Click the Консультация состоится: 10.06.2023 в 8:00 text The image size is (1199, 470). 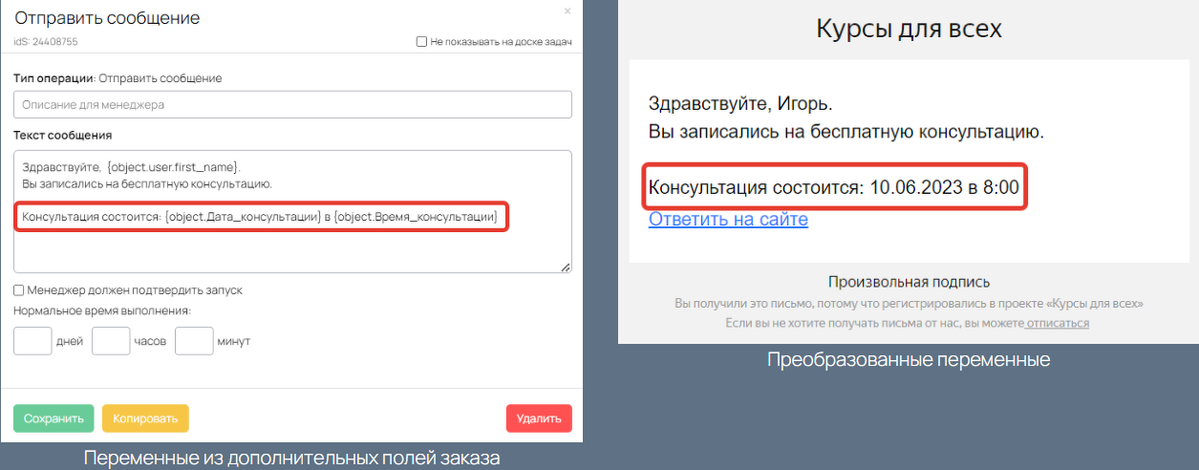point(833,186)
